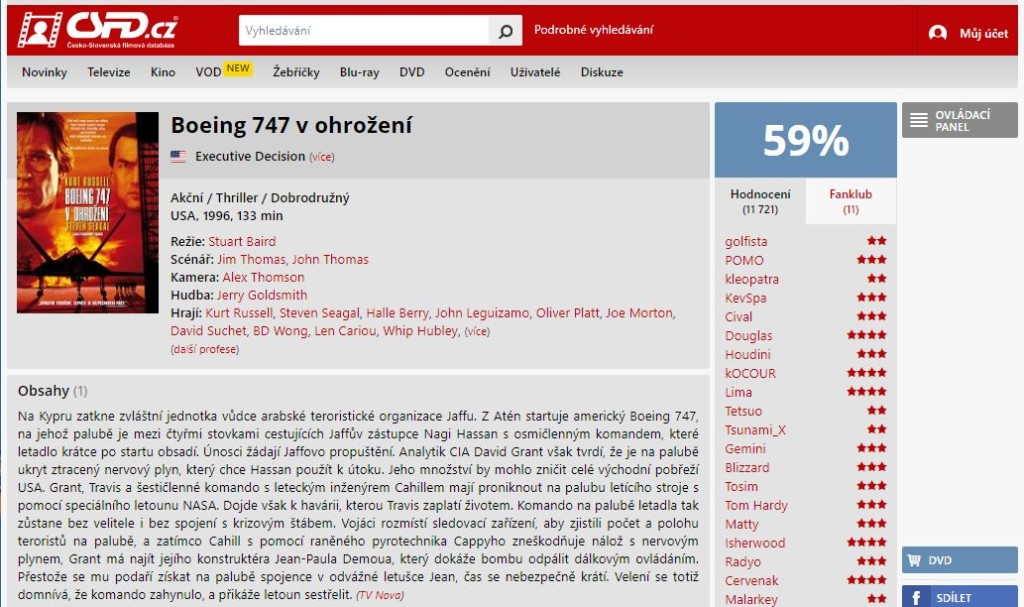Screen dimensions: 1024x607
Task: Click the Boeing 747 v ohrožení poster
Action: coord(88,212)
